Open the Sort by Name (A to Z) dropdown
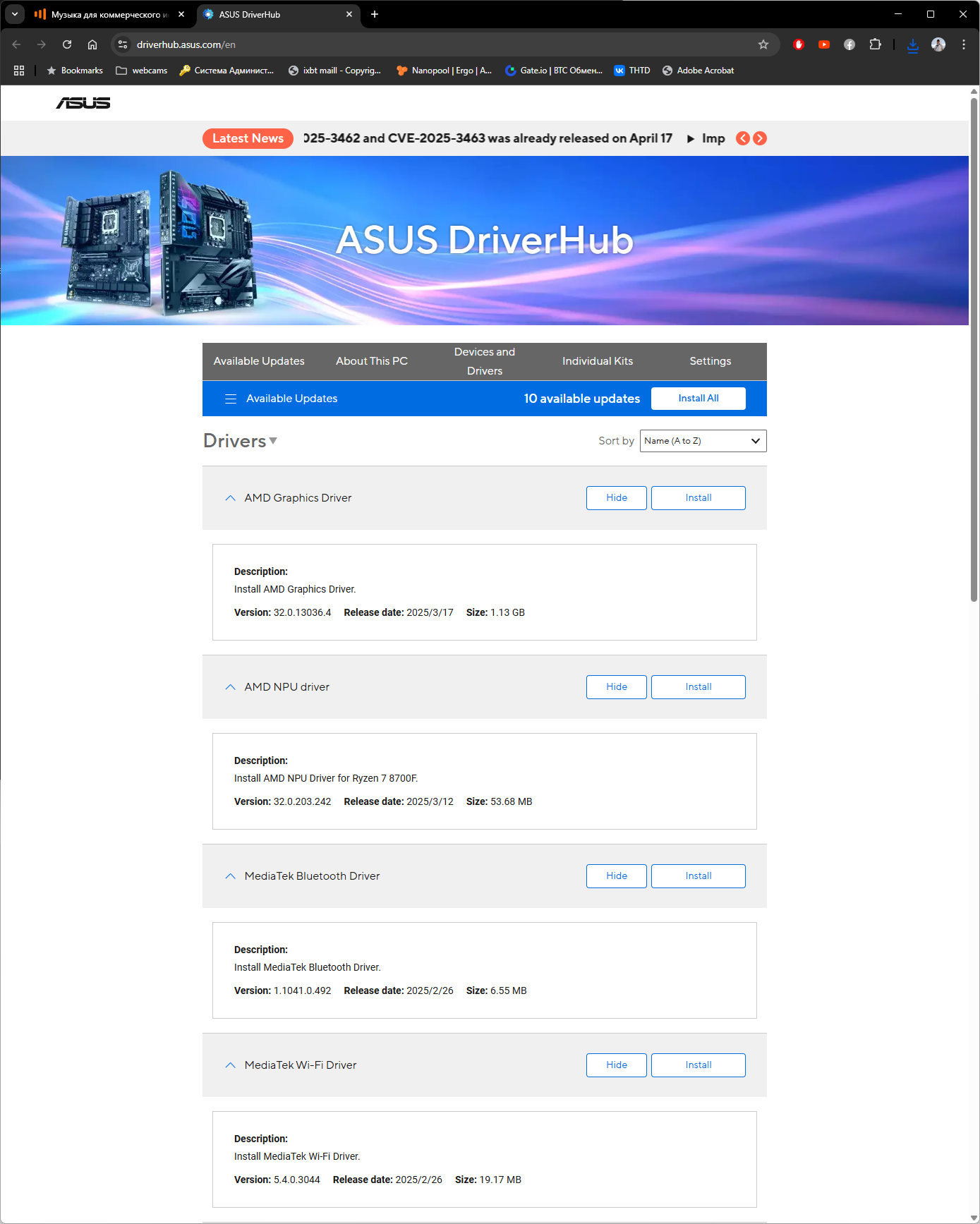Image resolution: width=980 pixels, height=1224 pixels. 703,441
